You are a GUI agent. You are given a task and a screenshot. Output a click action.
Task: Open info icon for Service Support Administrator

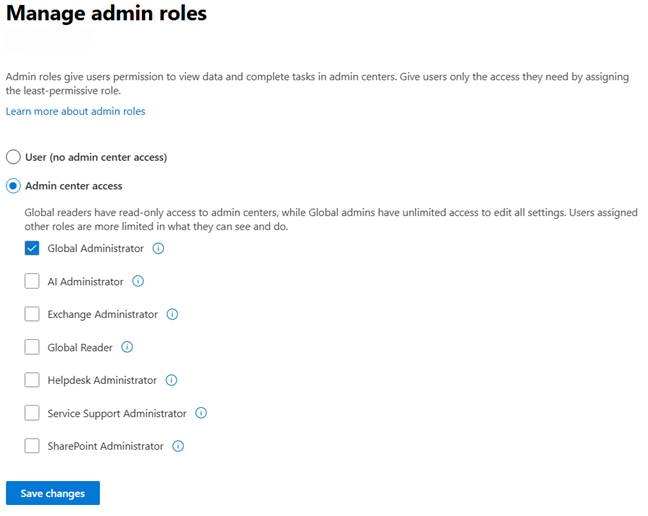pos(201,413)
